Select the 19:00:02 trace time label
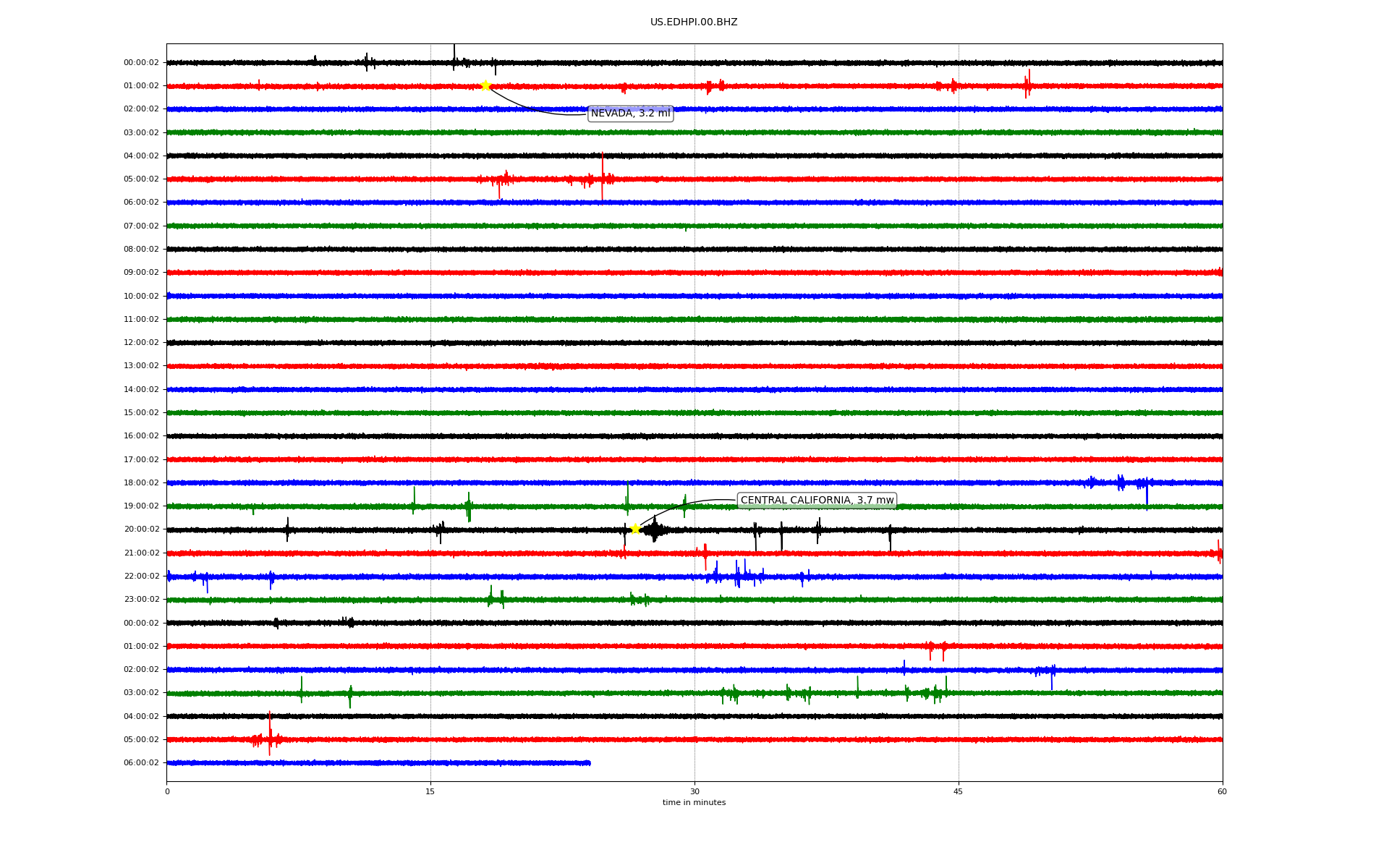 (x=141, y=506)
